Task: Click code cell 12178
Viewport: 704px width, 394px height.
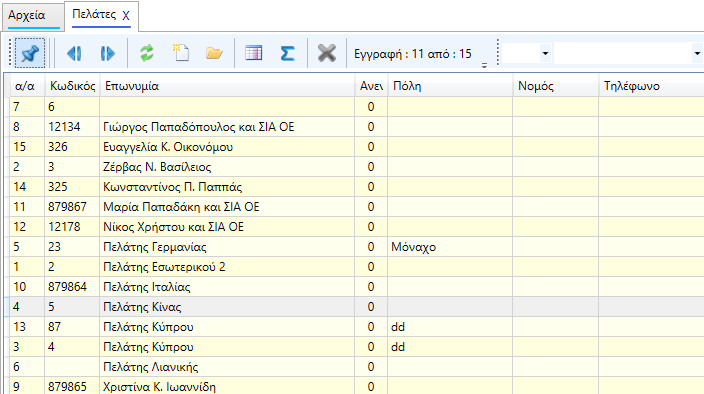Action: click(x=72, y=227)
